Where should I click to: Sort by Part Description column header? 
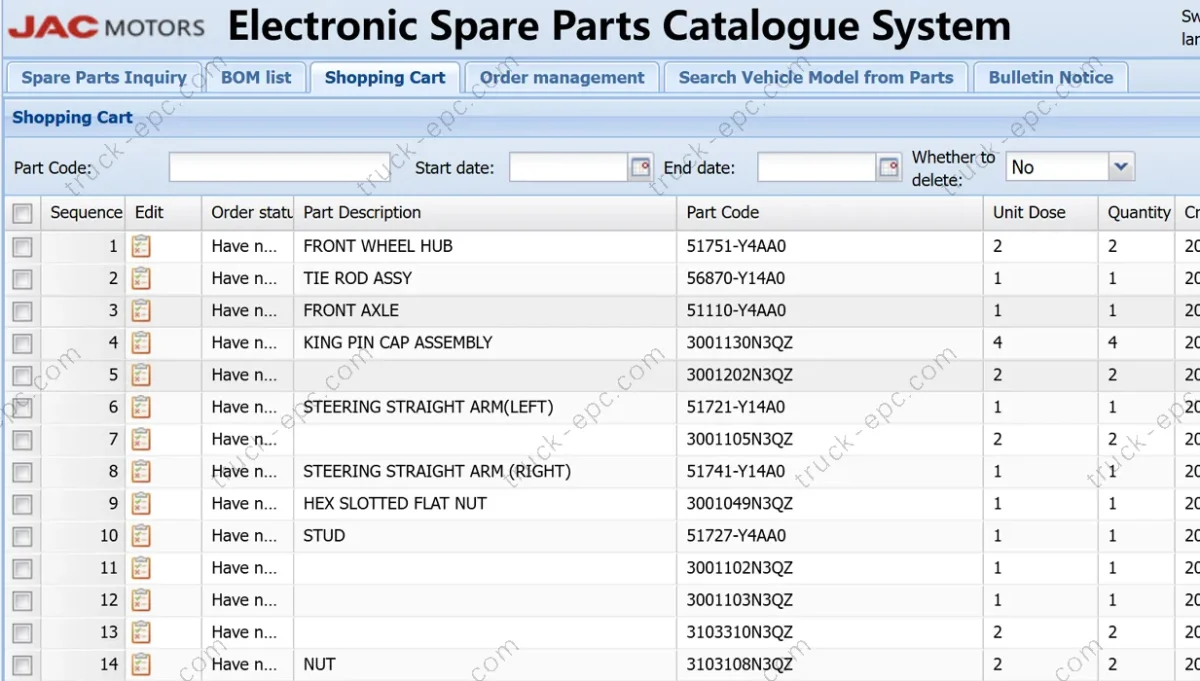click(x=362, y=212)
